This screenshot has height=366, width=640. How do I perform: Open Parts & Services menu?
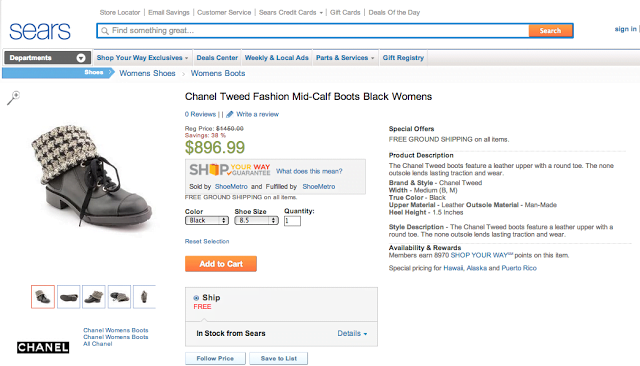pos(345,58)
